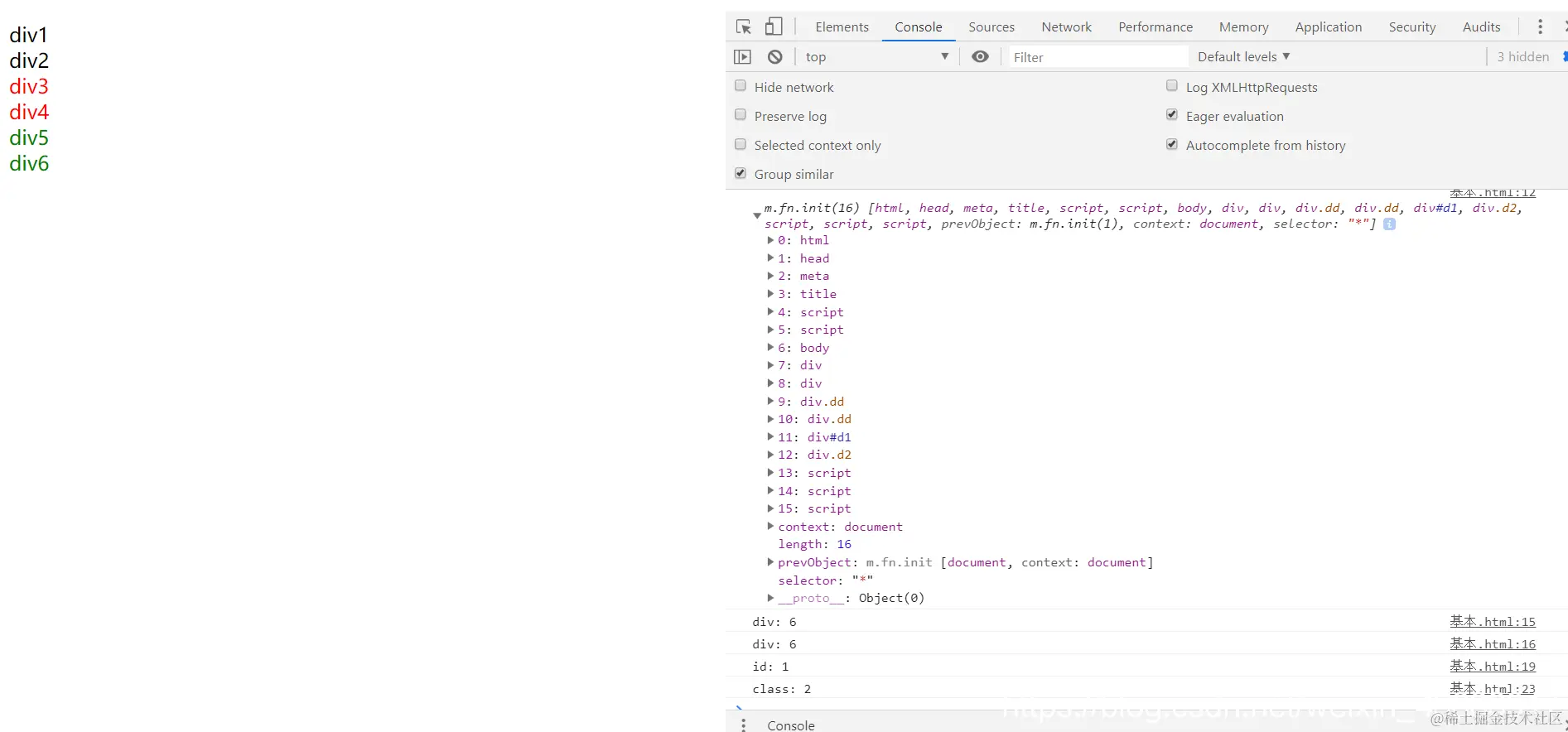Switch to the Memory tab

point(1243,26)
